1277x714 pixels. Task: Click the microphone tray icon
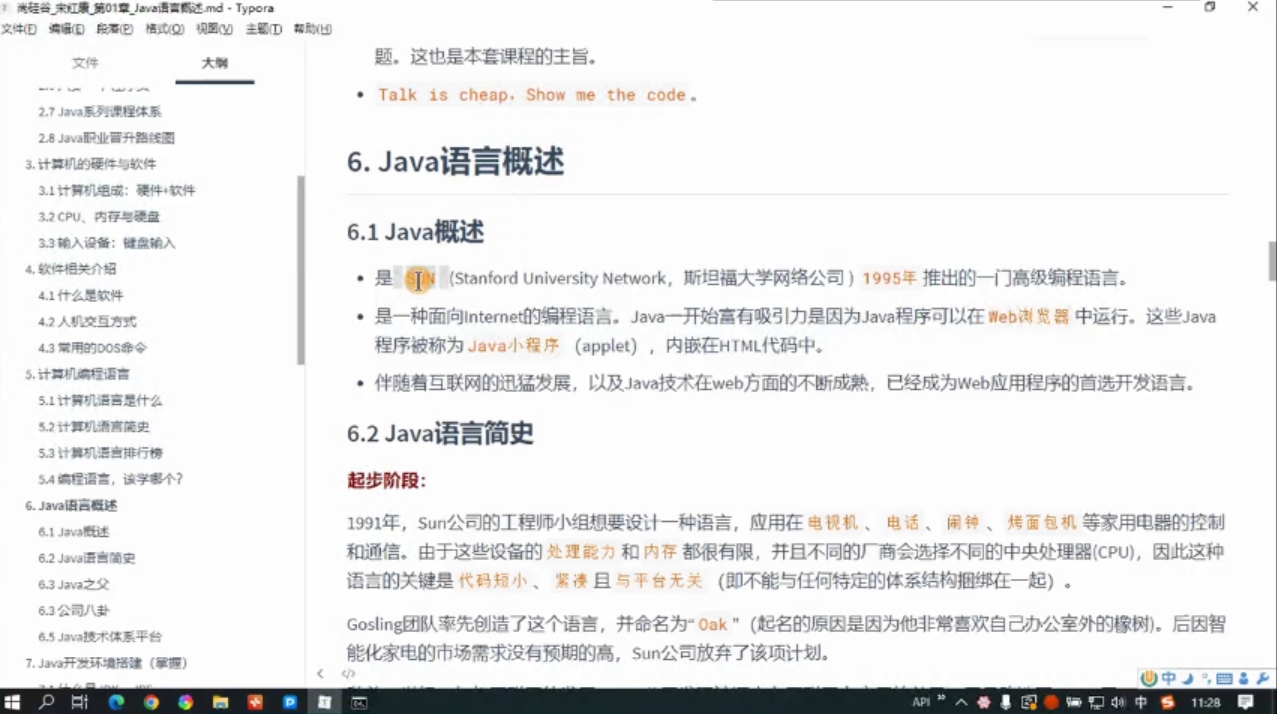tap(1006, 702)
